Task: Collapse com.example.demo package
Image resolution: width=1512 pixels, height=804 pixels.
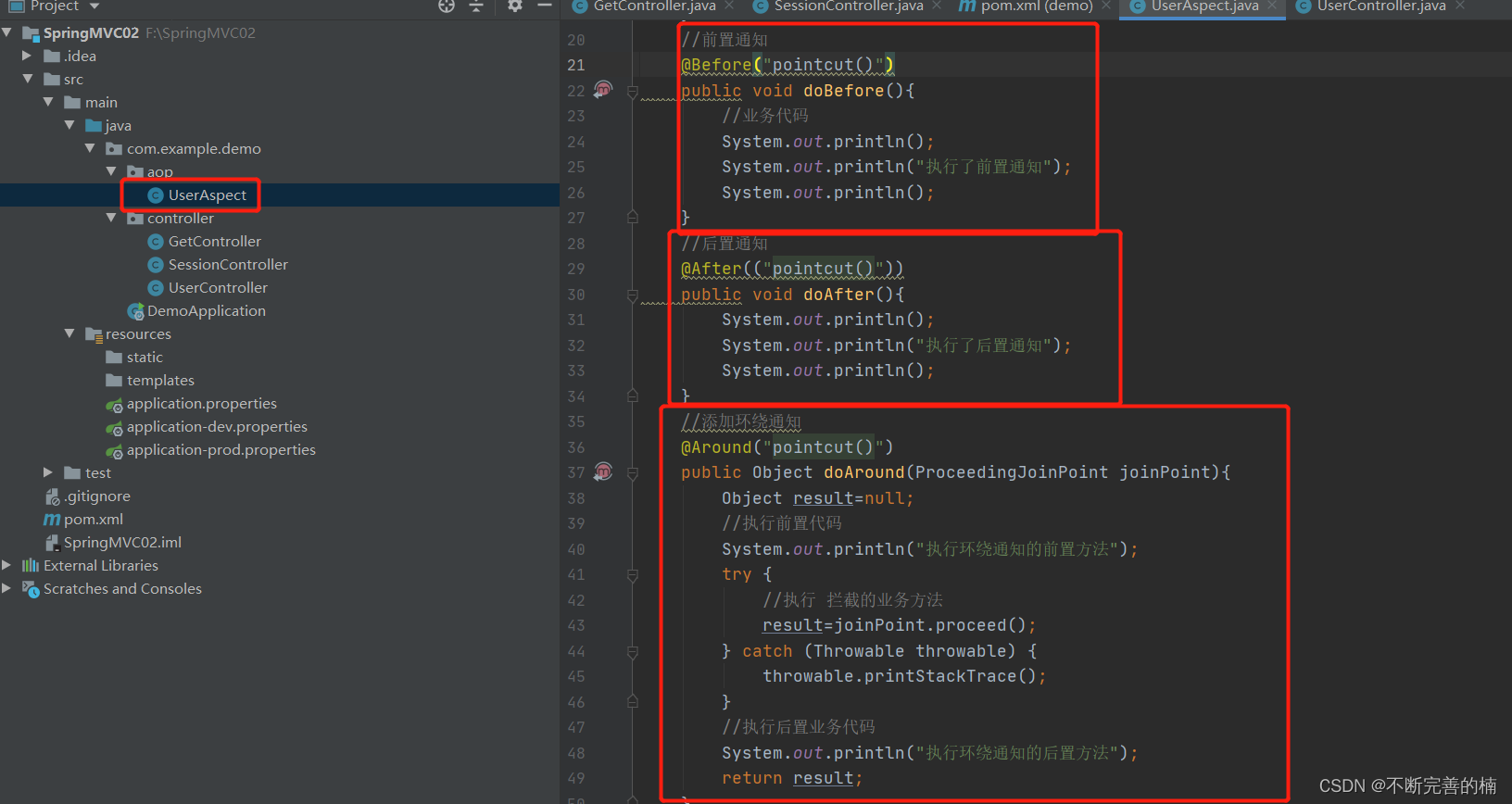Action: [x=91, y=148]
